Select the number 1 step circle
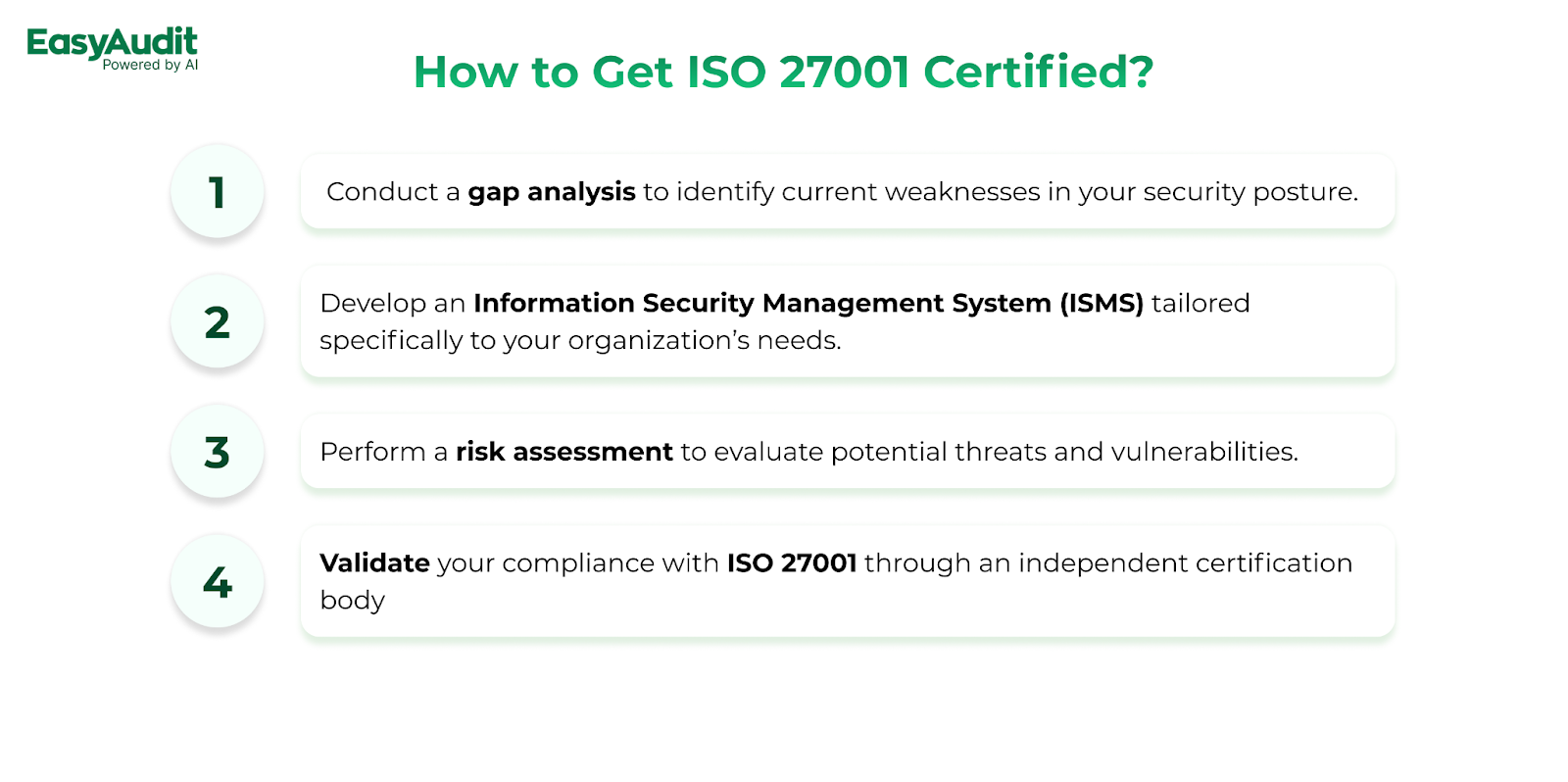1568x782 pixels. click(x=217, y=192)
